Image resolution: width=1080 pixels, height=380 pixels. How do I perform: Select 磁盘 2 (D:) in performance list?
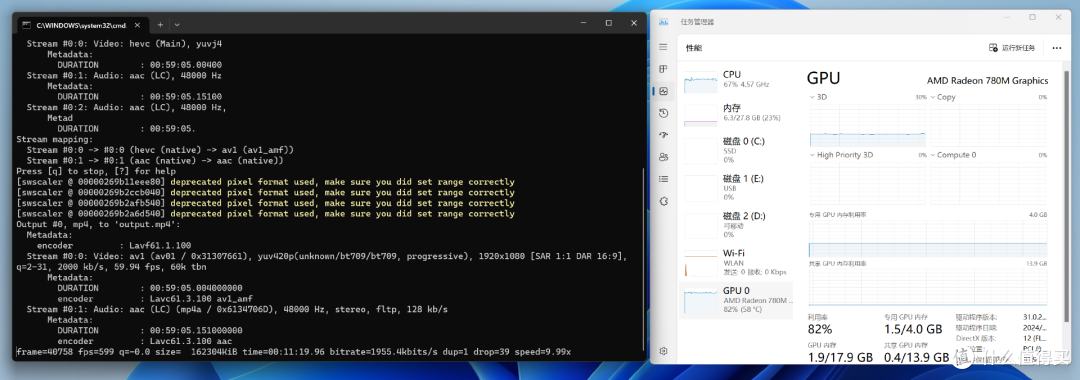tap(736, 224)
